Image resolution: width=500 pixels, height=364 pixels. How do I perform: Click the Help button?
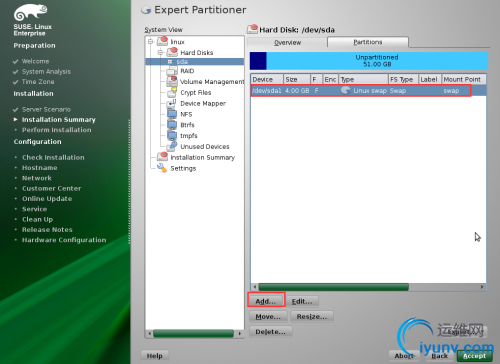pos(155,356)
